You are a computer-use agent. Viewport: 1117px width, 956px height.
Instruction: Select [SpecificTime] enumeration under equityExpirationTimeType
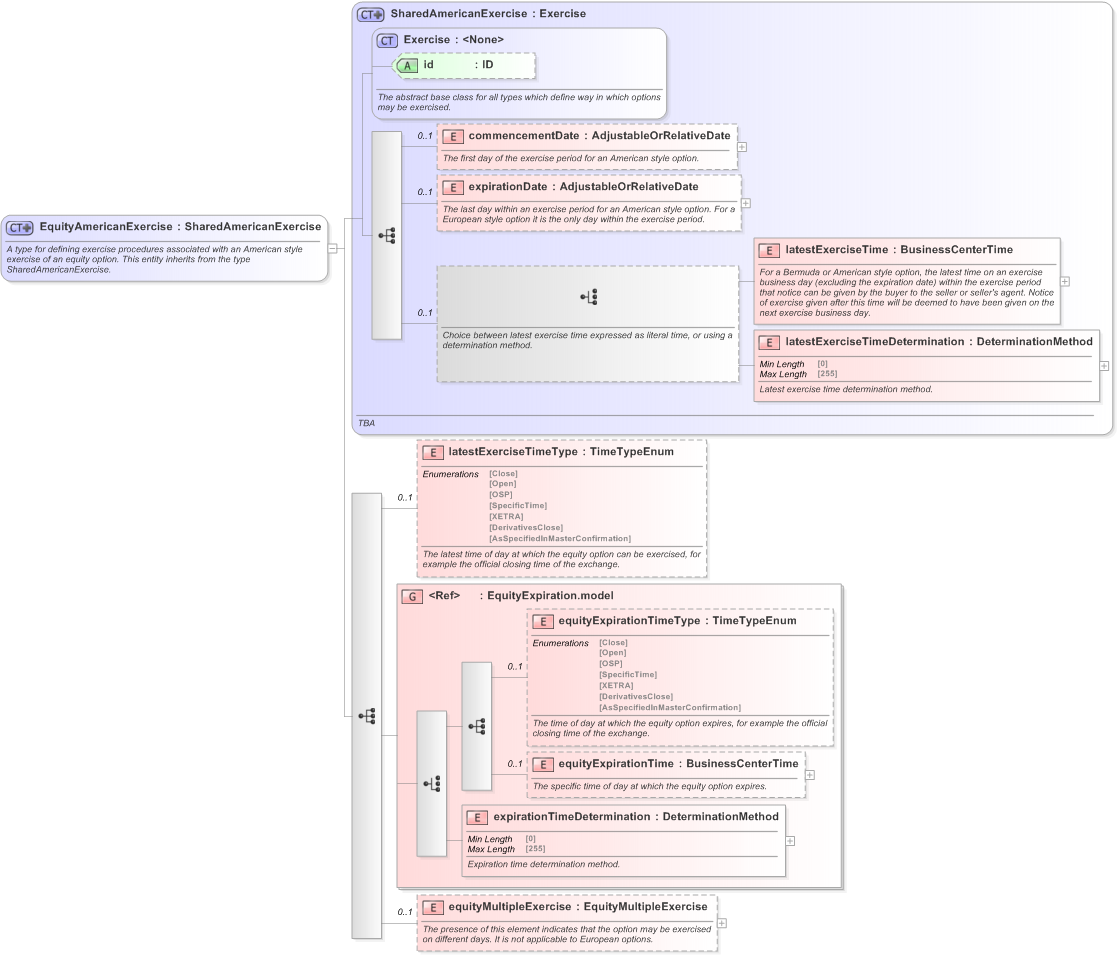click(628, 675)
